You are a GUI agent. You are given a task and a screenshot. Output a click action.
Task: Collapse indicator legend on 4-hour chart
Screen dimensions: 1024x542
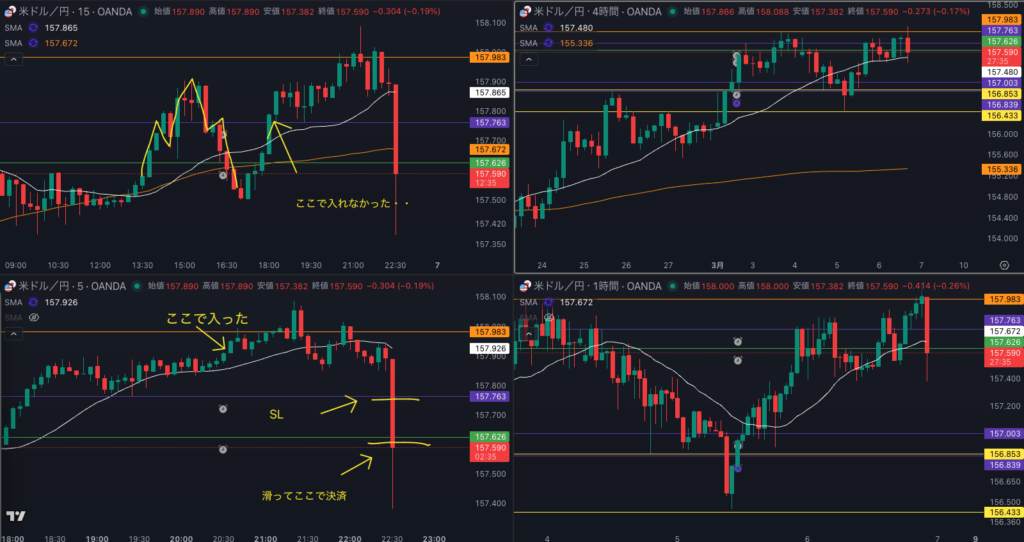tap(529, 59)
